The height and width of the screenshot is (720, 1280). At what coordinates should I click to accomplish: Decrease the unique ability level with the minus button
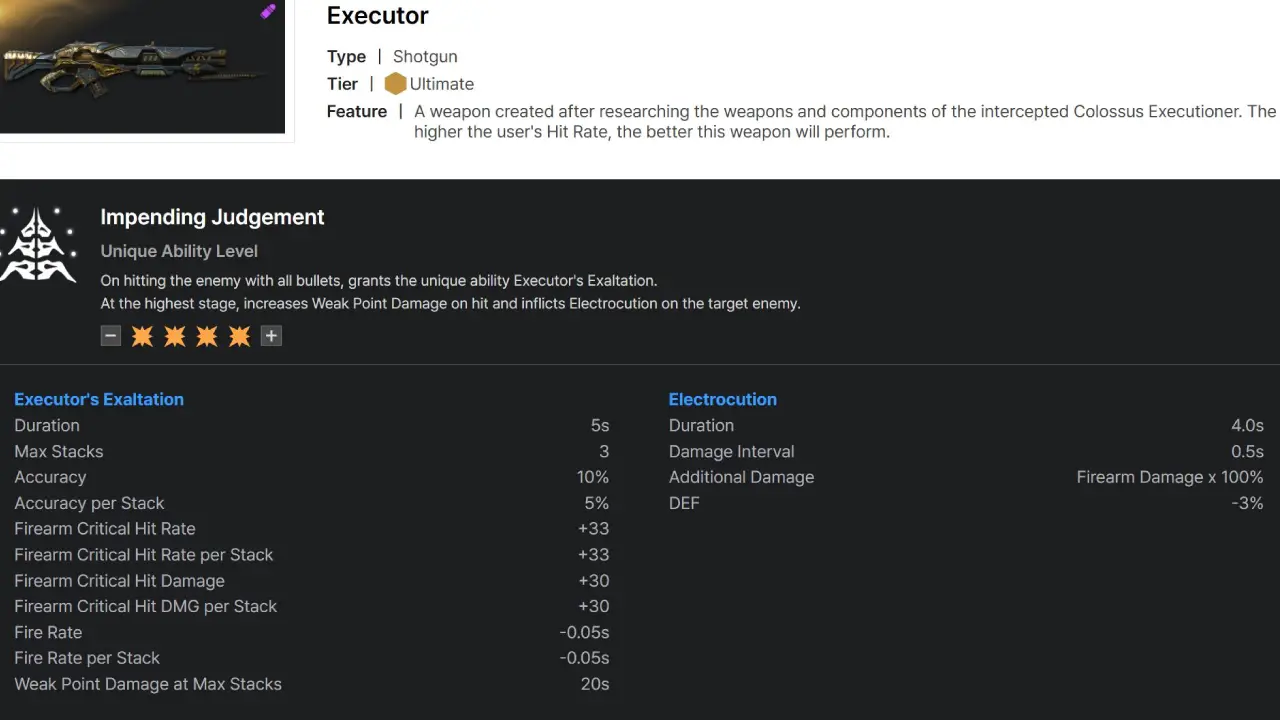pos(110,336)
